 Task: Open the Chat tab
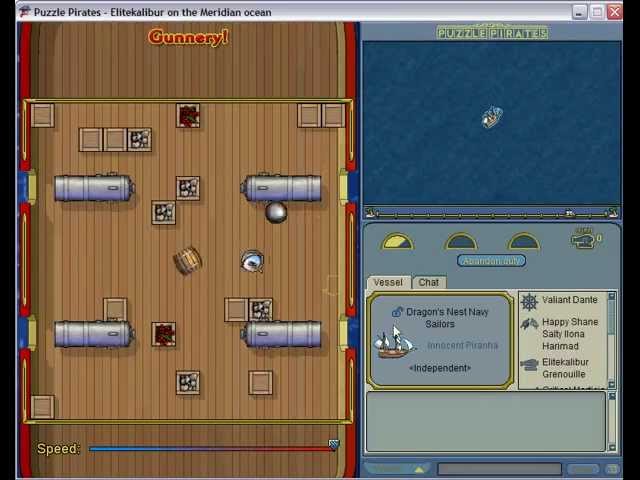pos(429,282)
